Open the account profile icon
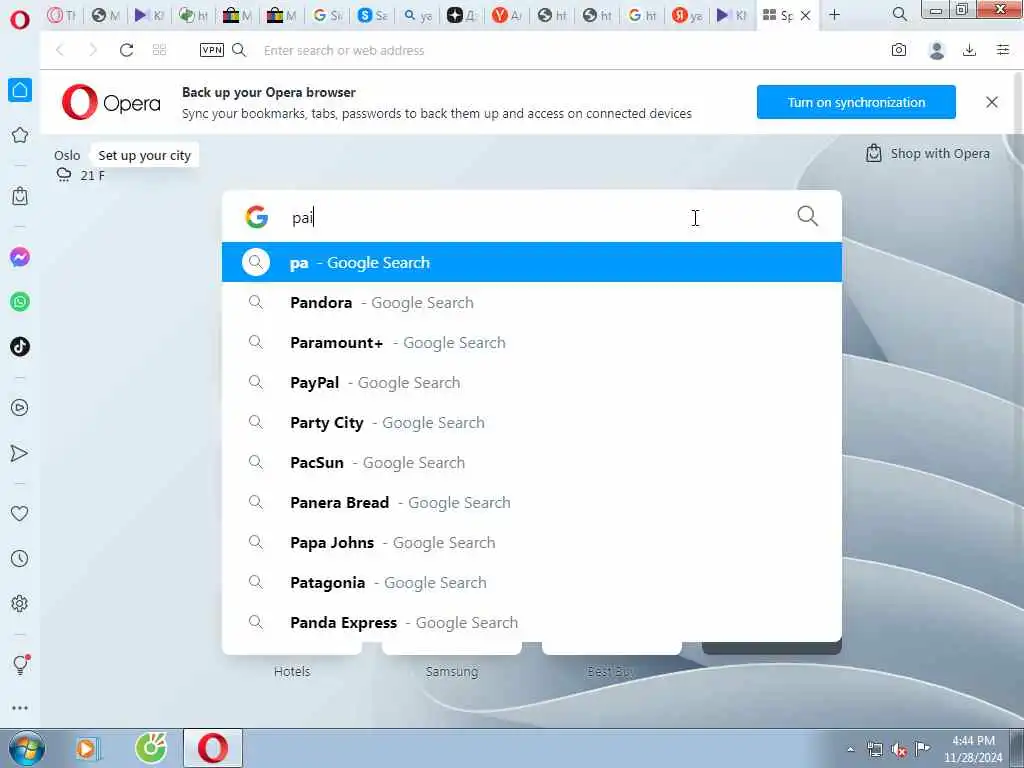 click(x=936, y=50)
